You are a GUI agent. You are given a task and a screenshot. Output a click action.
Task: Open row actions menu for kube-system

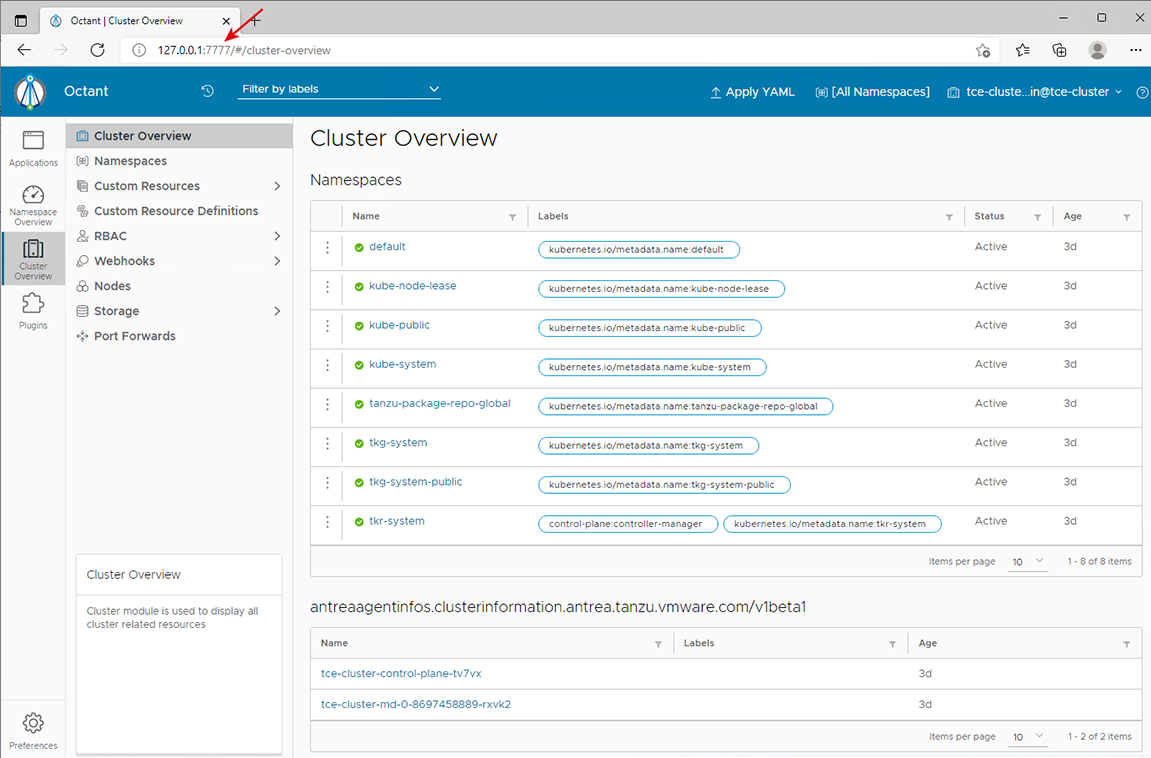327,365
